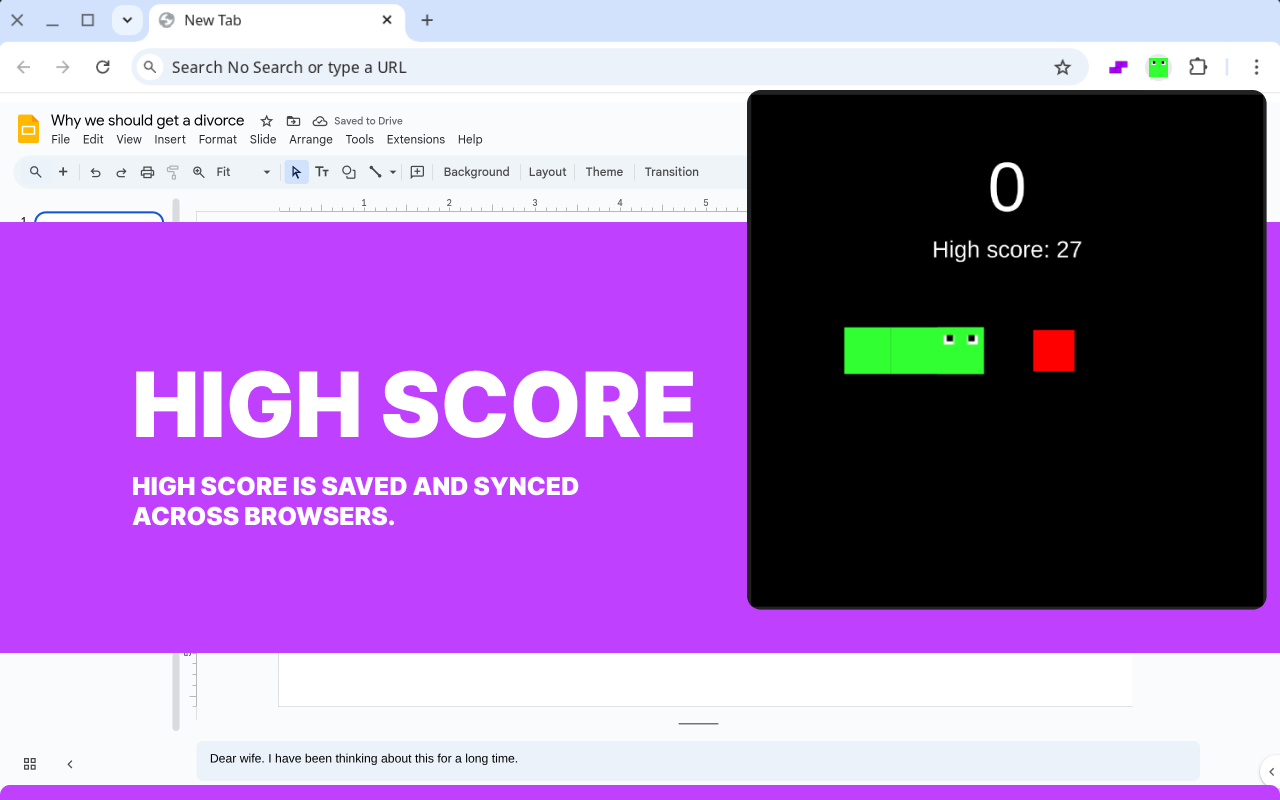Screen dimensions: 1280x800
Task: Click the search icon in the address bar
Action: pyautogui.click(x=150, y=67)
